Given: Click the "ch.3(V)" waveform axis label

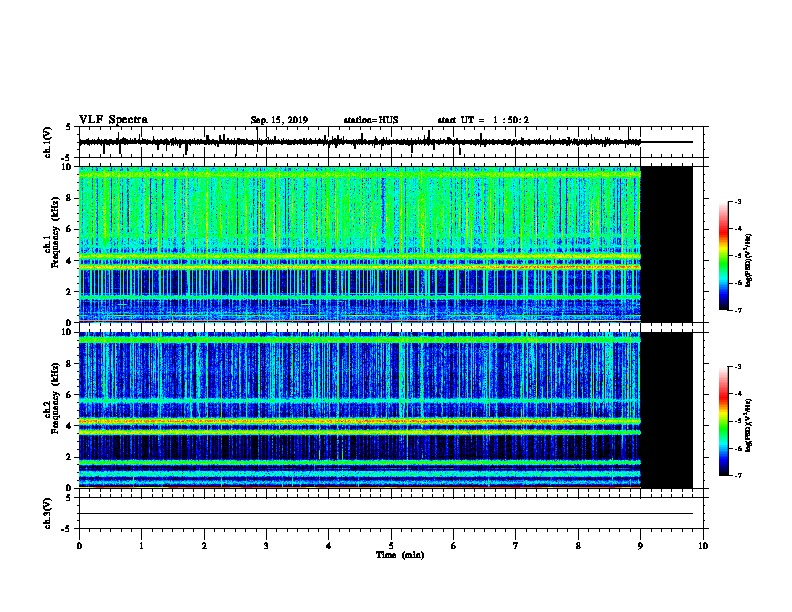Looking at the screenshot, I should coord(48,513).
